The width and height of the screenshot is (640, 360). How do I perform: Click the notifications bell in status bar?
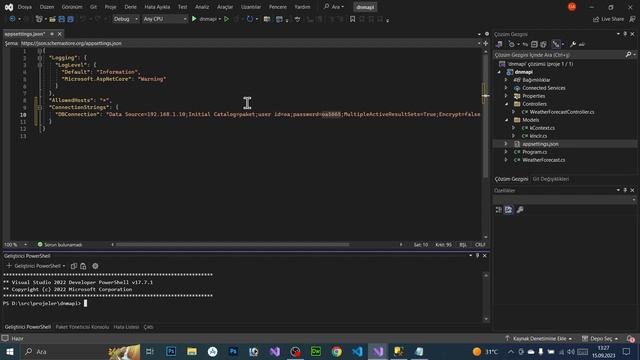click(x=631, y=338)
